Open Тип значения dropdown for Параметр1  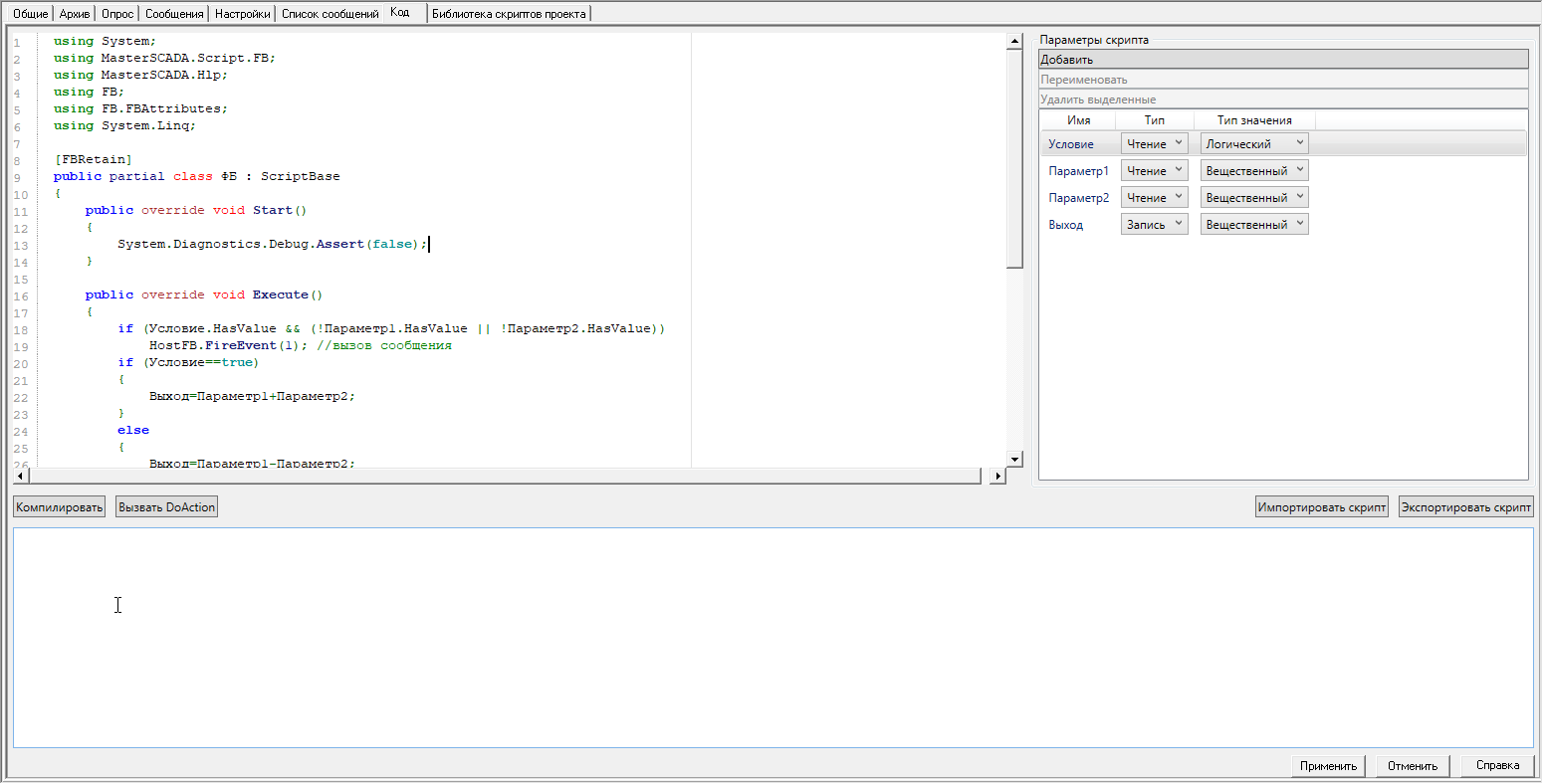coord(1254,171)
